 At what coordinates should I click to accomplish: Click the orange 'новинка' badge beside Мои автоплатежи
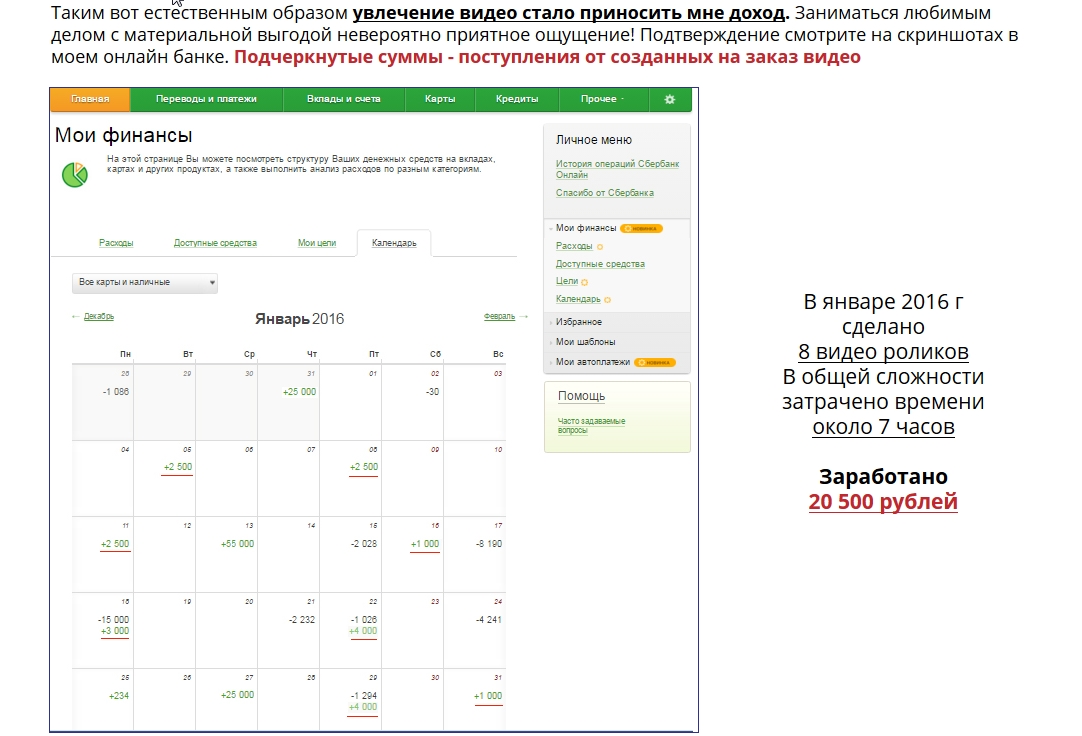click(655, 362)
